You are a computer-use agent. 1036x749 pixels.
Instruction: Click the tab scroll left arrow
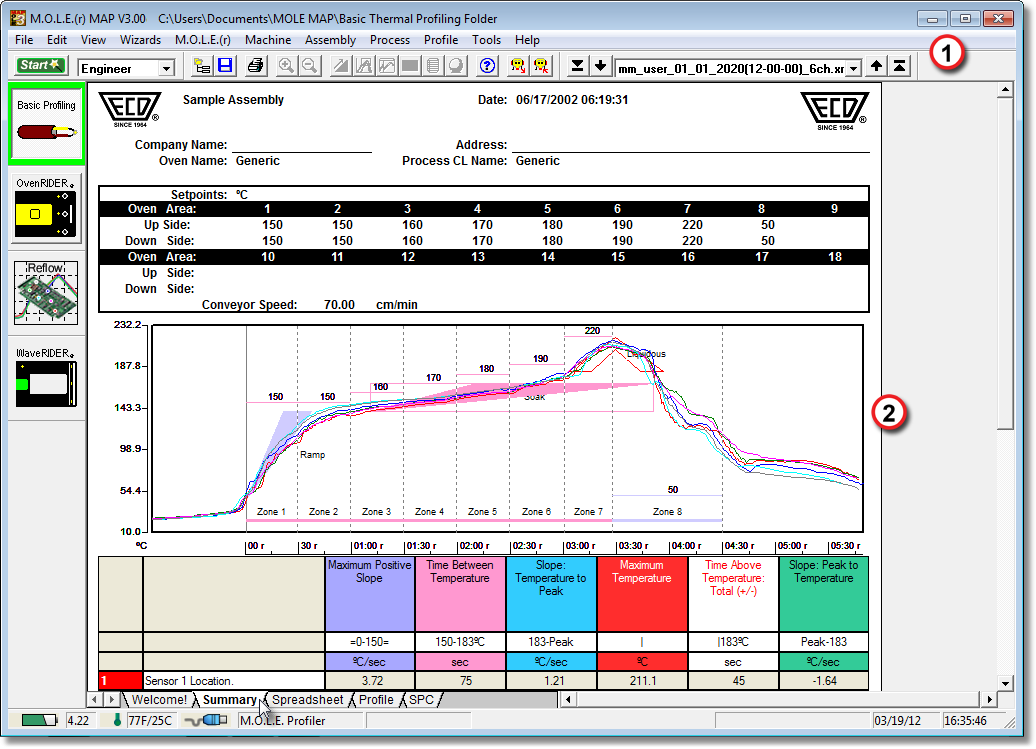pos(94,699)
